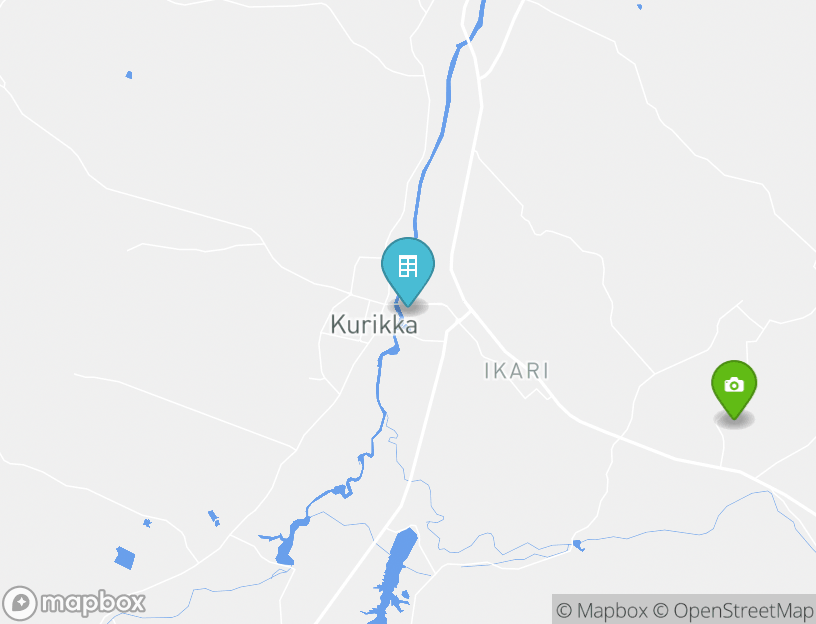Click the Mapbox logo circle icon
This screenshot has height=624, width=816.
(20, 603)
